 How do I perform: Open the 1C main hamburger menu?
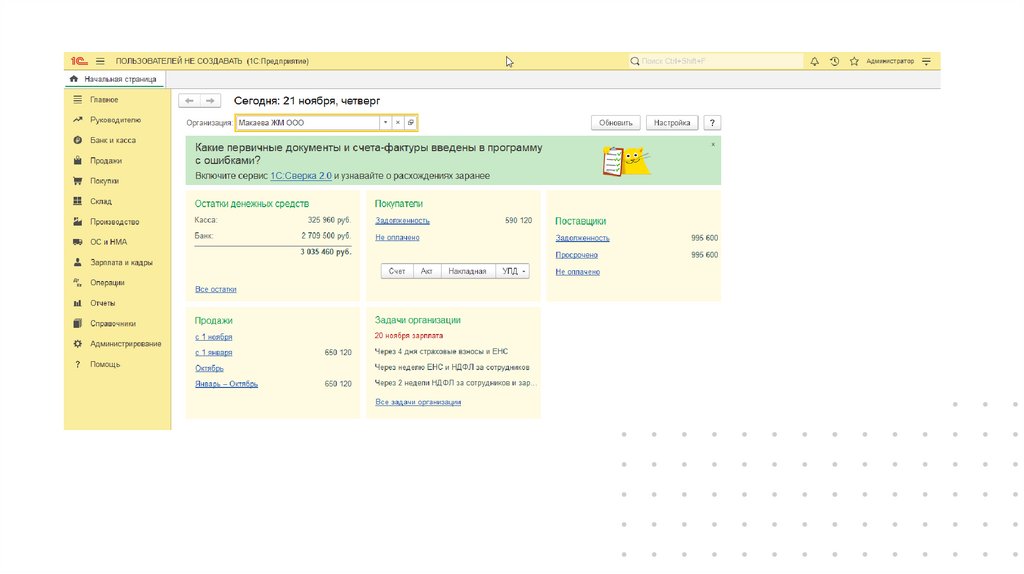tap(100, 61)
